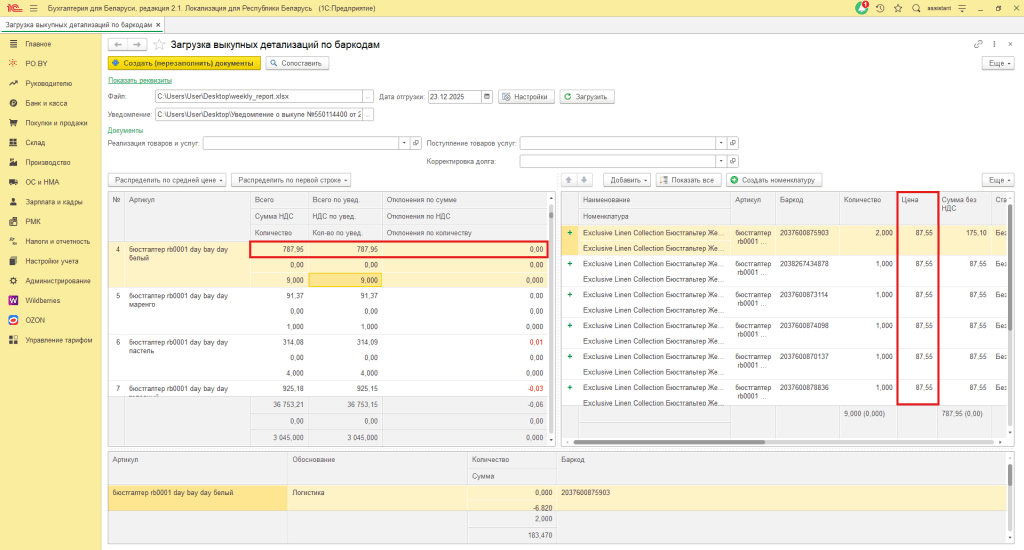Expand Распределить по первой строке dropdown
Viewport: 1024px width, 550px height.
click(291, 180)
